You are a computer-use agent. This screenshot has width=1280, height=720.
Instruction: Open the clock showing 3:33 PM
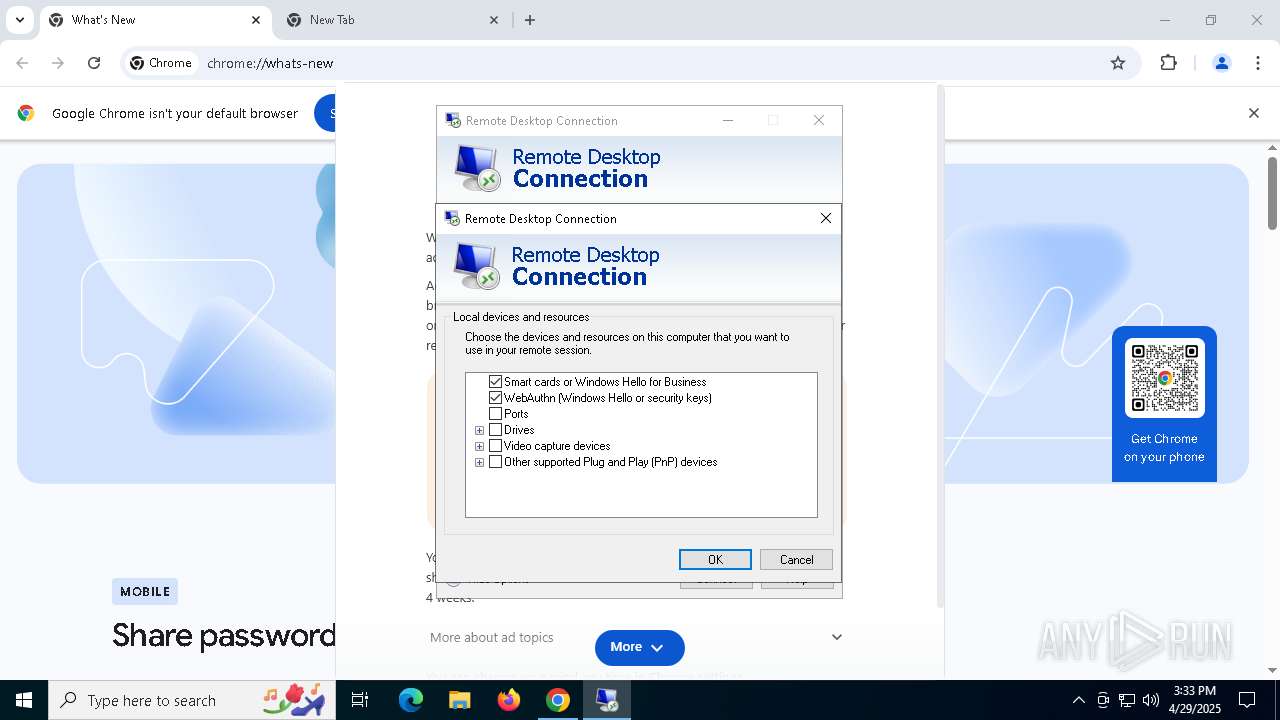click(x=1194, y=700)
